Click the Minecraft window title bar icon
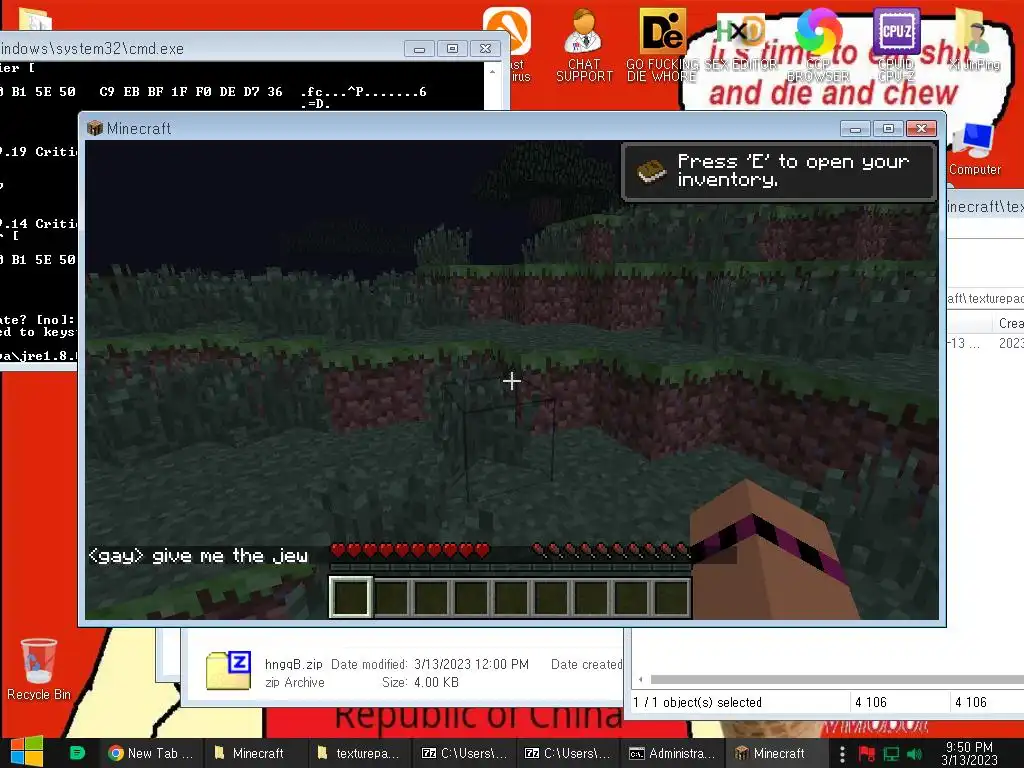Viewport: 1024px width, 768px height. (95, 128)
